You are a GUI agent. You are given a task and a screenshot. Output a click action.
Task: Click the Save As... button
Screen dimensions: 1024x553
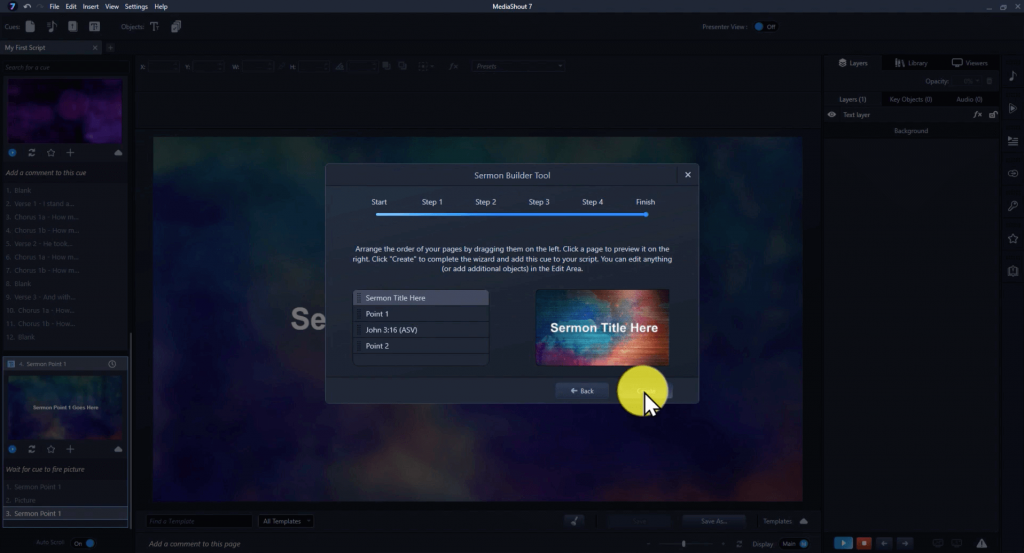pyautogui.click(x=714, y=521)
